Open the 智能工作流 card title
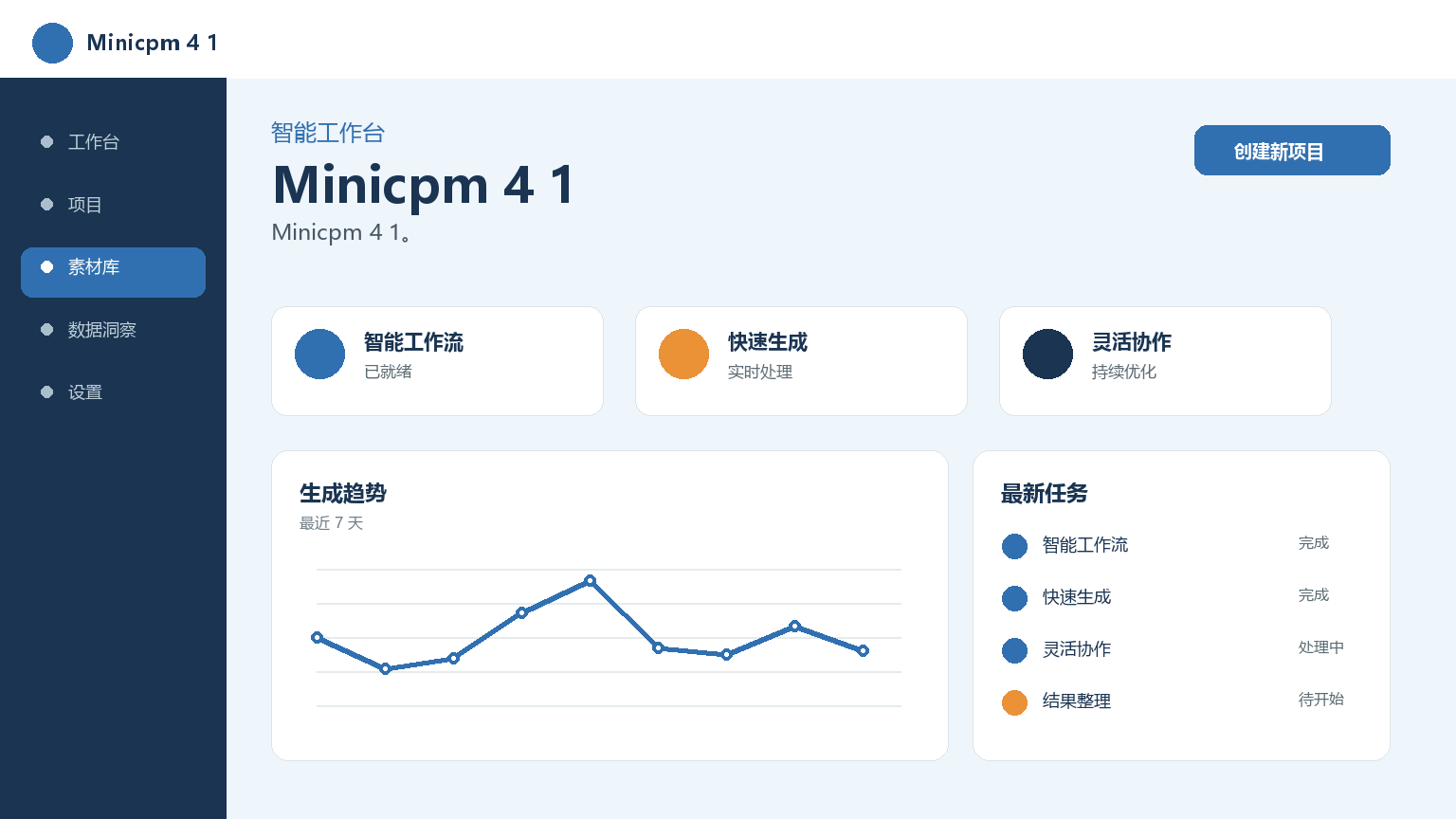1456x819 pixels. click(x=413, y=342)
